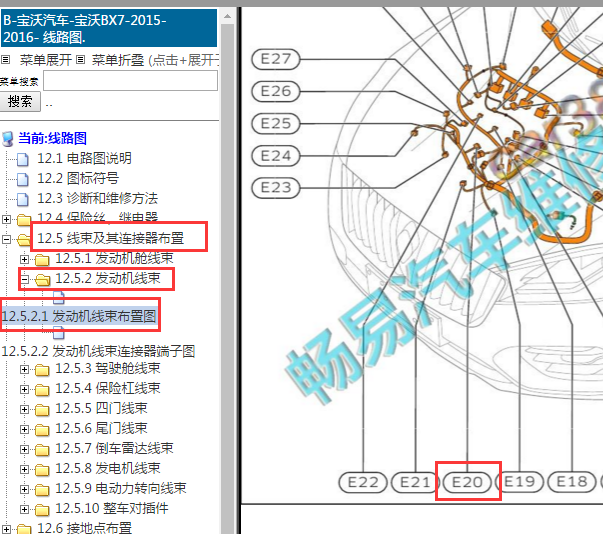Collapse 12.5.2 发动机线束 folder
The height and width of the screenshot is (534, 603).
(x=24, y=279)
